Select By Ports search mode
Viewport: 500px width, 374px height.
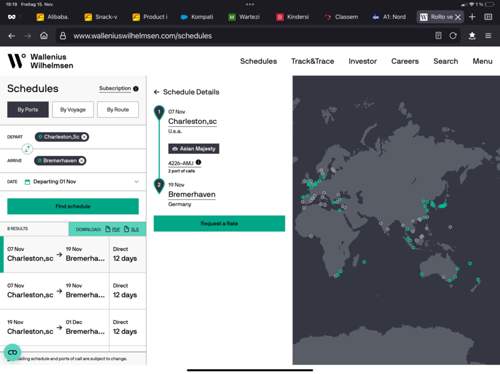click(28, 110)
